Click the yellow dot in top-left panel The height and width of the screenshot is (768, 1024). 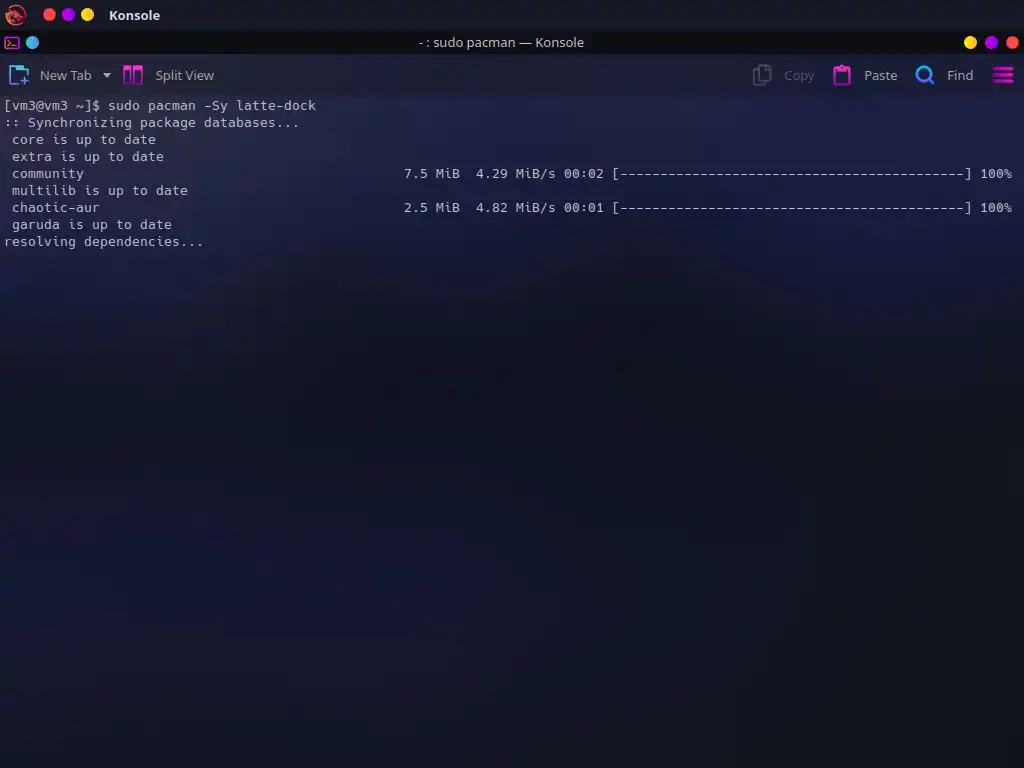88,14
